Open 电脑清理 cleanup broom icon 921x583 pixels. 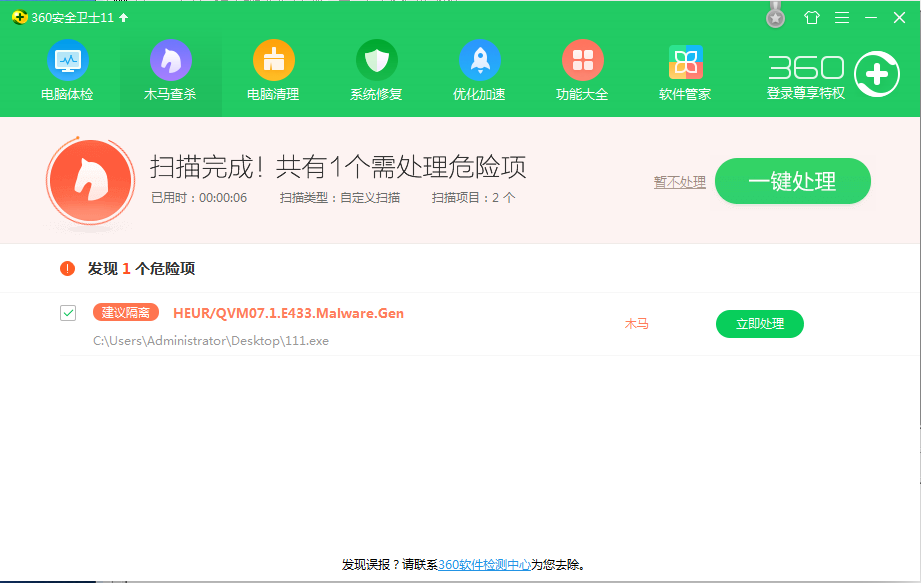pos(273,61)
